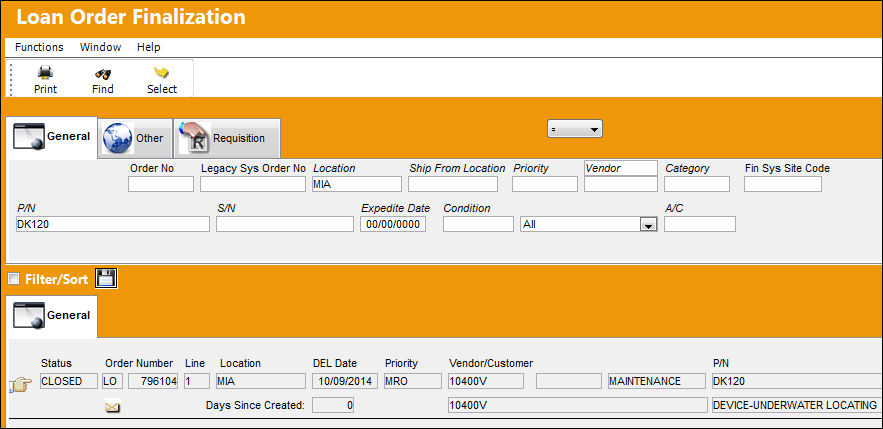Click the empty cell beside 10400V vendor

coord(569,381)
